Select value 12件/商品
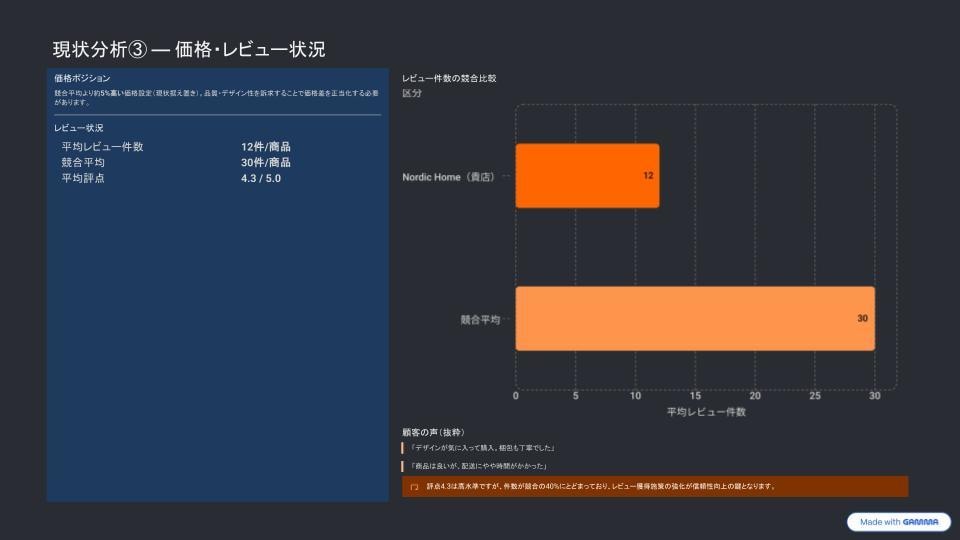Screen dimensions: 960x540 click(266, 147)
